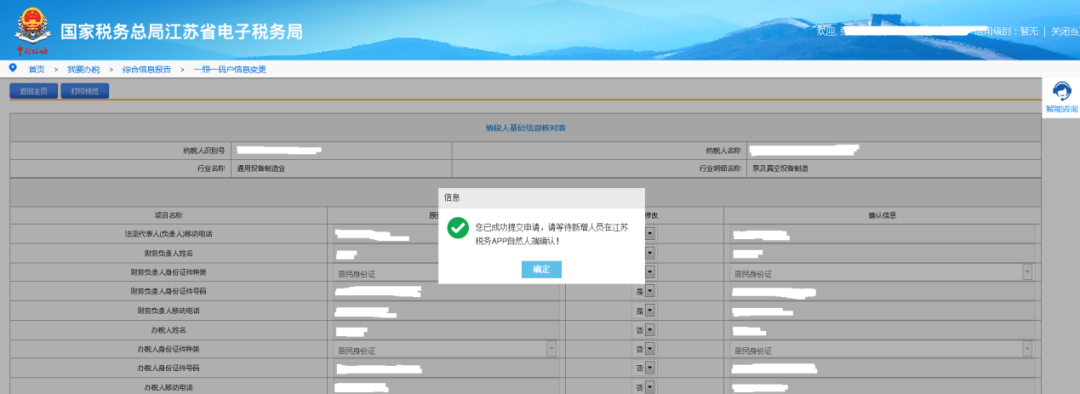1080x394 pixels.
Task: Click confirm-info field for 法定代表人移动电话
Action: click(x=882, y=234)
